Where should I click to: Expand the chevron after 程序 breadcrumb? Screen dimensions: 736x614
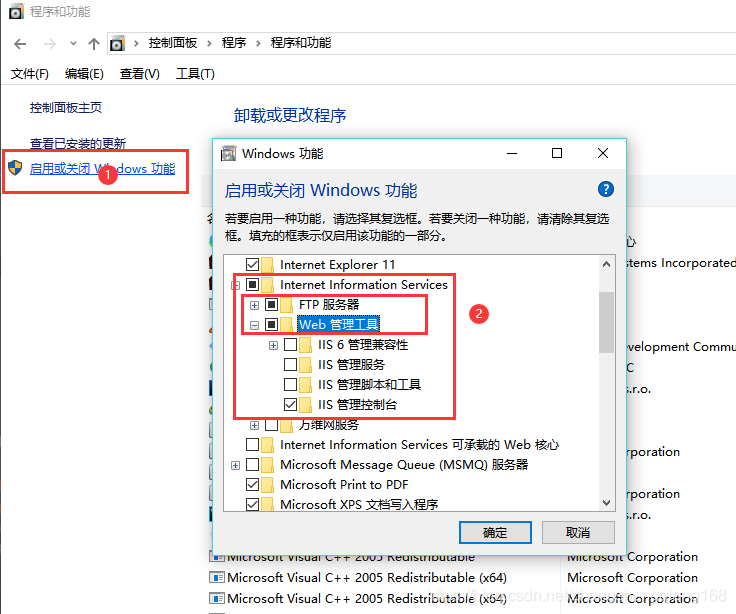[258, 43]
